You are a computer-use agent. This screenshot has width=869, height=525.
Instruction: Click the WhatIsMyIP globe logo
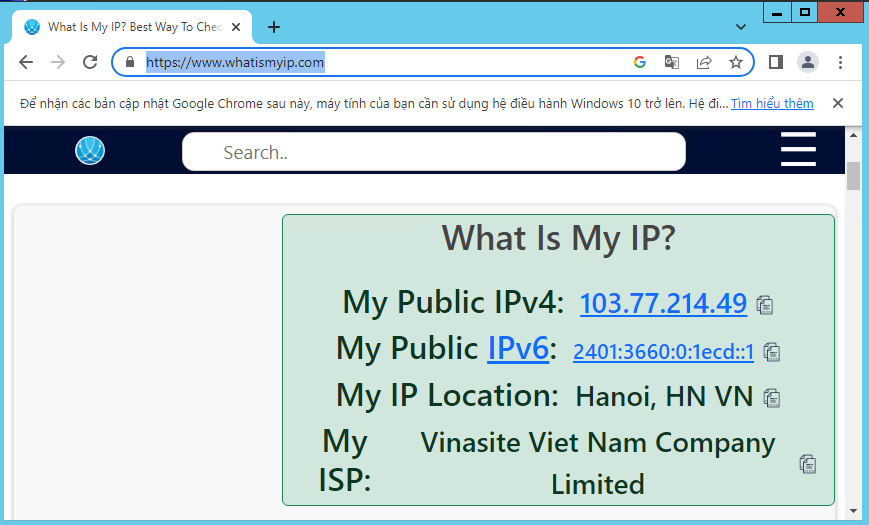90,150
